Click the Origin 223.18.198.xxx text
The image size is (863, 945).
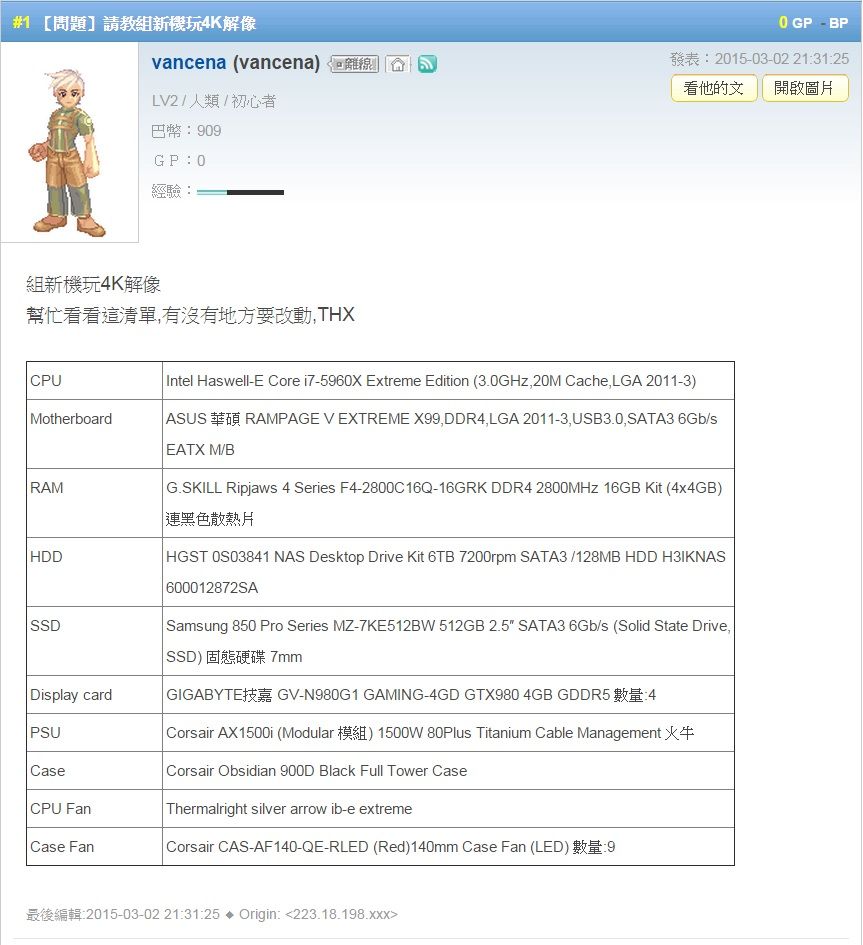tap(318, 914)
